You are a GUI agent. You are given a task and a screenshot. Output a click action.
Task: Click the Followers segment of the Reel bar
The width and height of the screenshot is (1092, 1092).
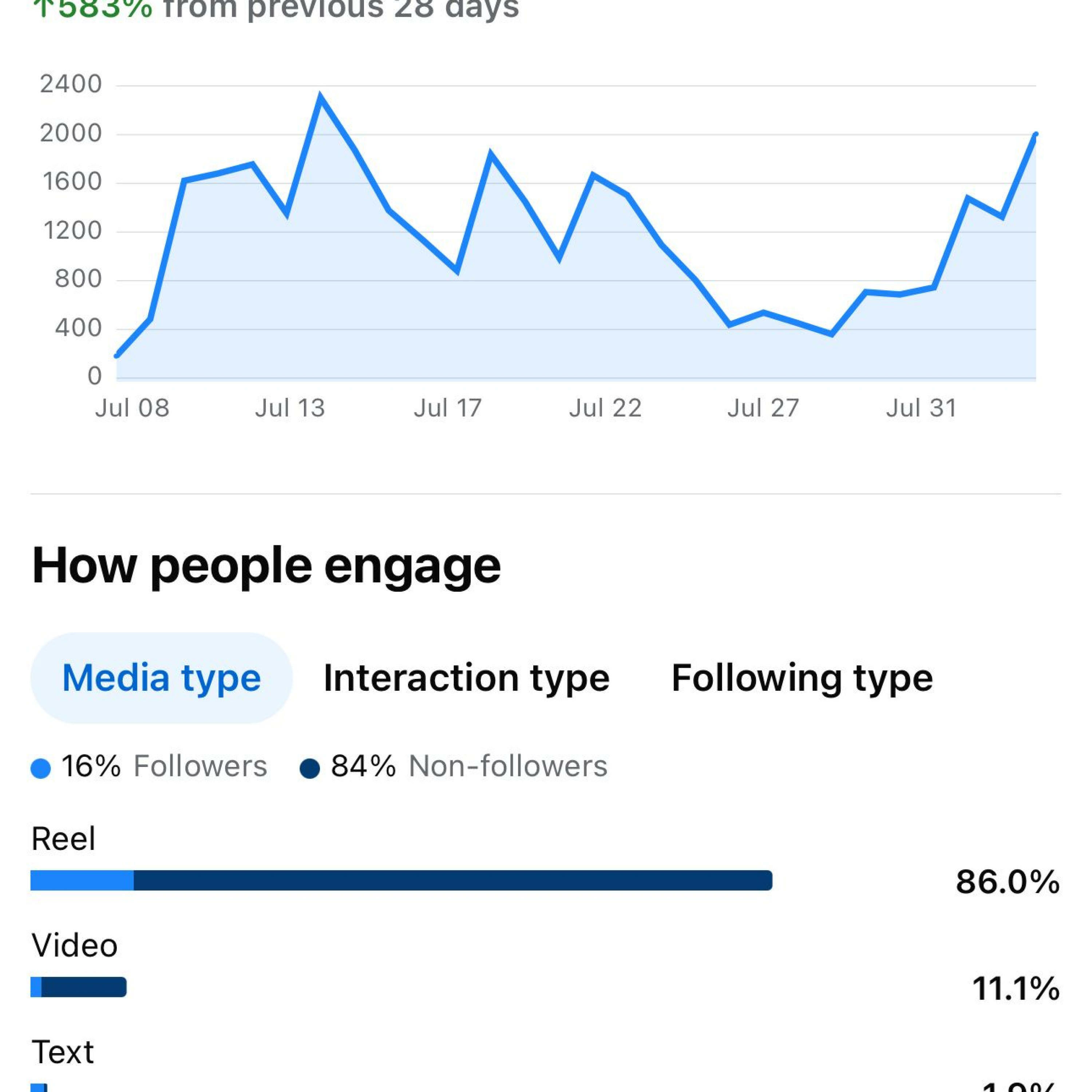pyautogui.click(x=82, y=881)
